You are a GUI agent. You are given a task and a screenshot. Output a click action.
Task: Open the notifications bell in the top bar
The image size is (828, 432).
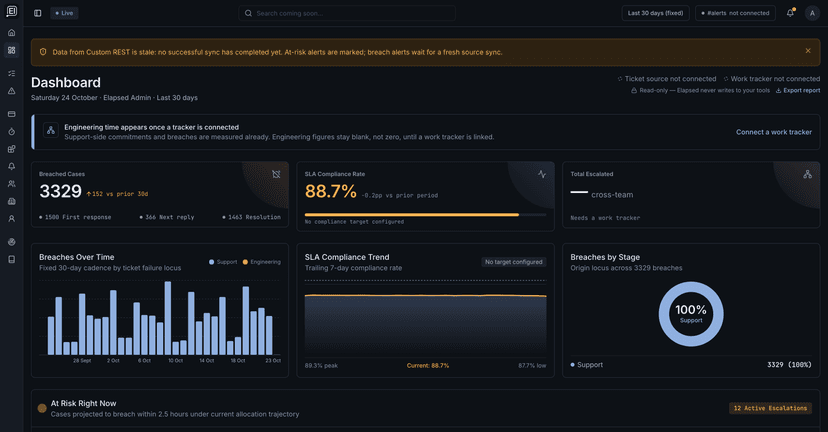[x=791, y=13]
